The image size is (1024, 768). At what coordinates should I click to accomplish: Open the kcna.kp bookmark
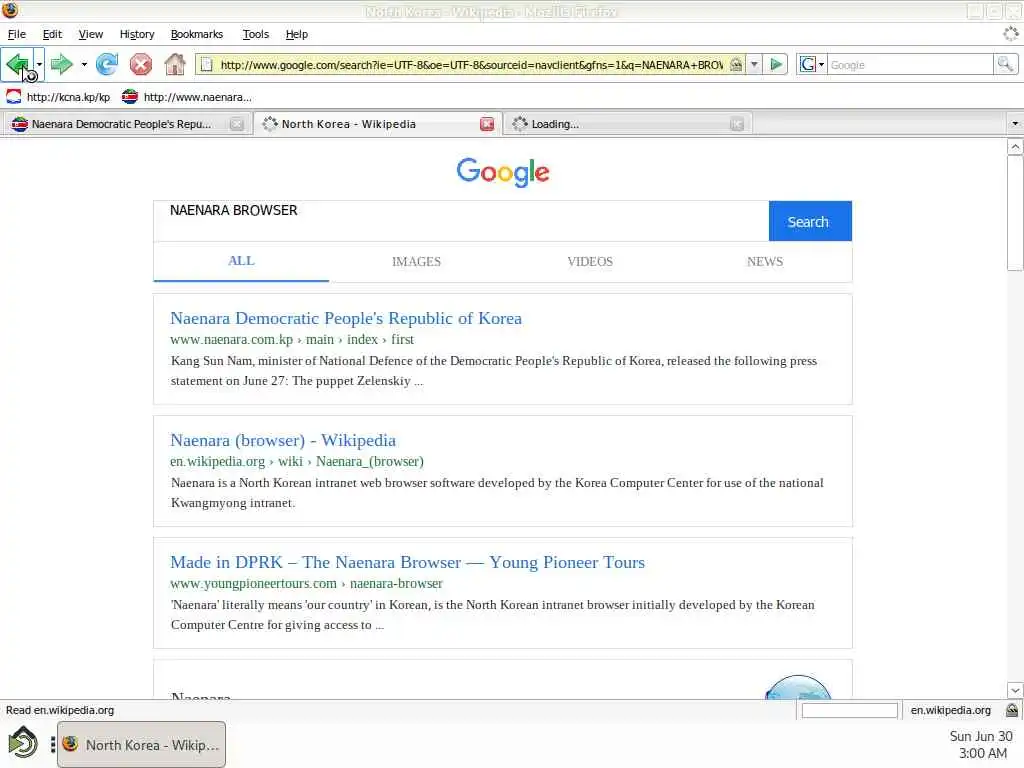pyautogui.click(x=58, y=97)
